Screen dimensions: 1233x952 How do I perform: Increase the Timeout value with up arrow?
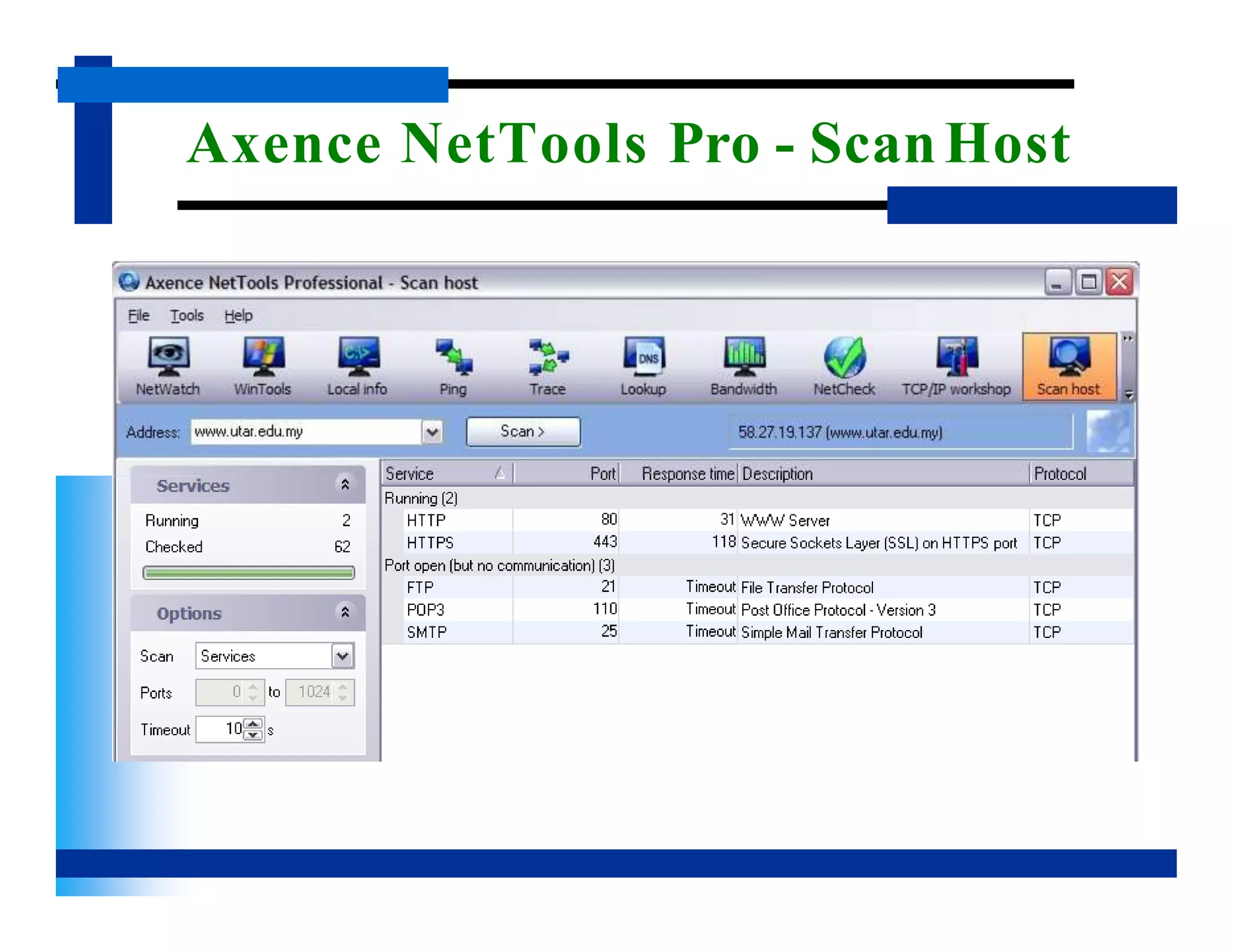click(253, 723)
